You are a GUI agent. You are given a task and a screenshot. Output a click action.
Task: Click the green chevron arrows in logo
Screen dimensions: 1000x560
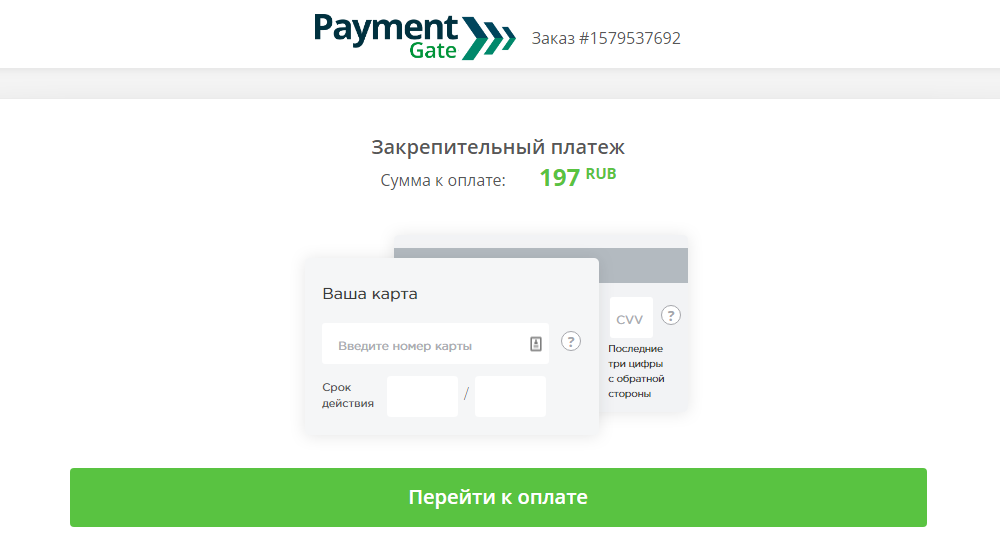click(x=489, y=38)
